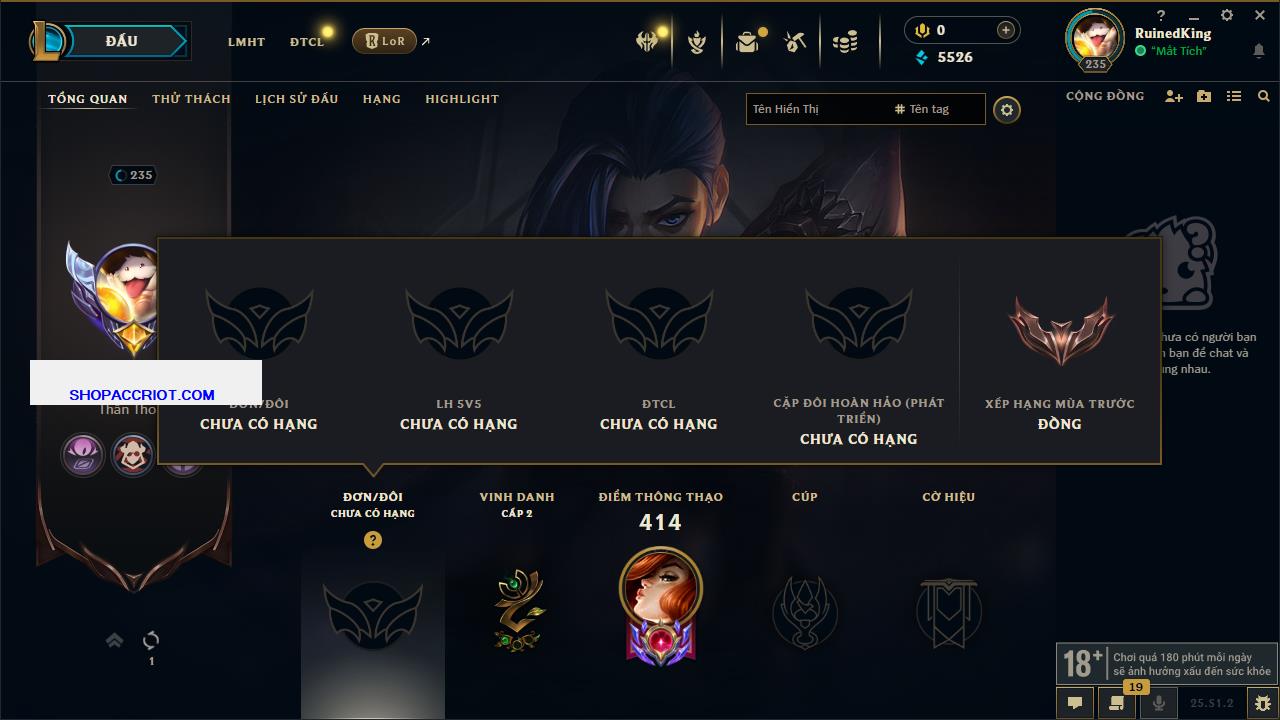Viewport: 1280px width, 720px height.
Task: Open the Store coins icon
Action: tap(845, 42)
